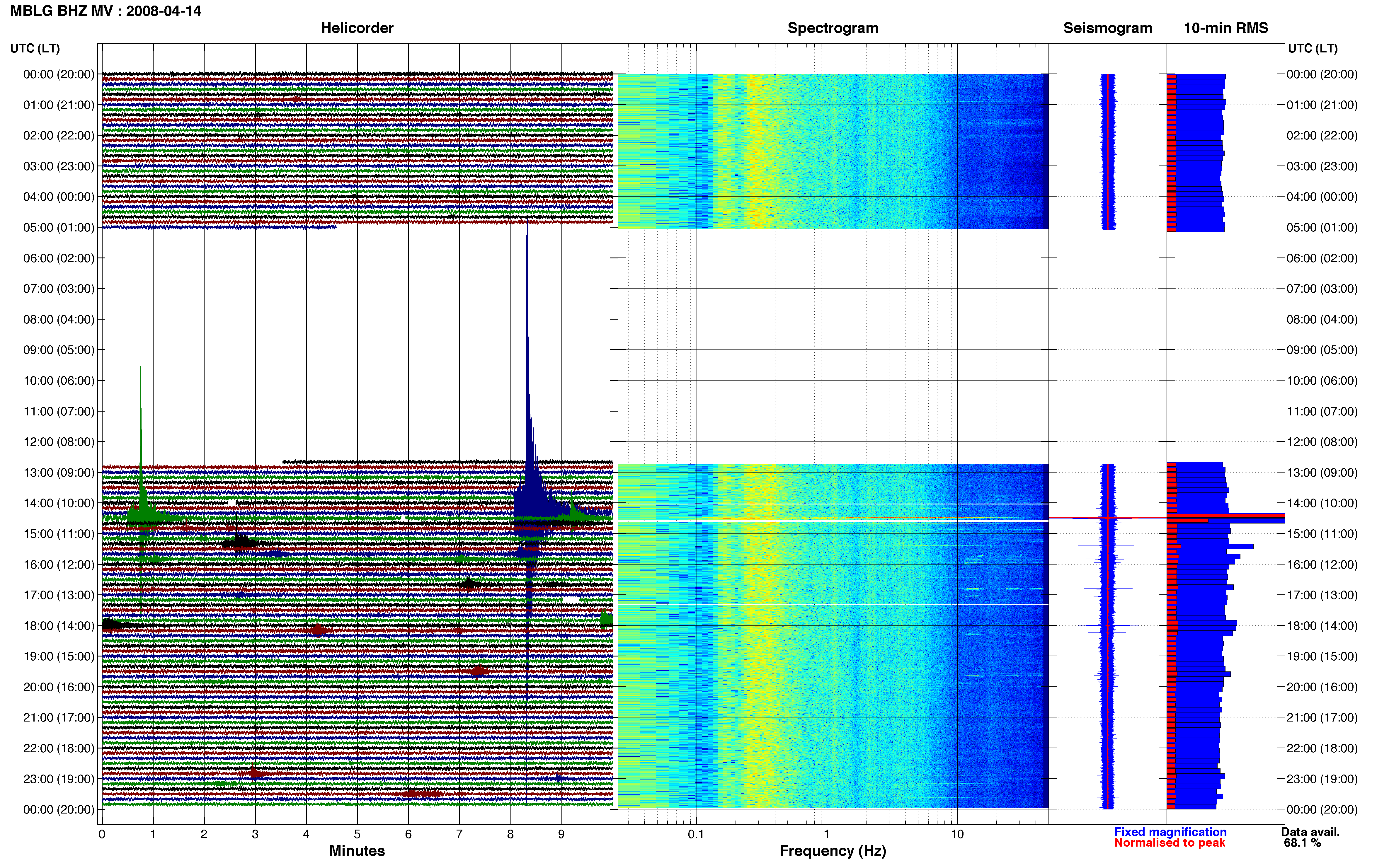Click the right 'UTC (LT)' axis label
The image size is (1389, 868).
[x=1313, y=48]
